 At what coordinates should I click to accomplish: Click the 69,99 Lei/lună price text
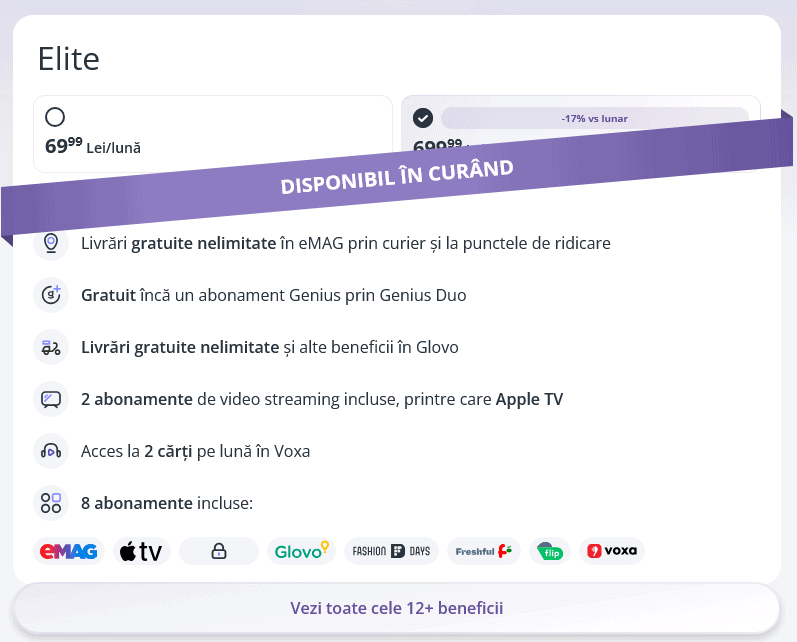[x=93, y=146]
